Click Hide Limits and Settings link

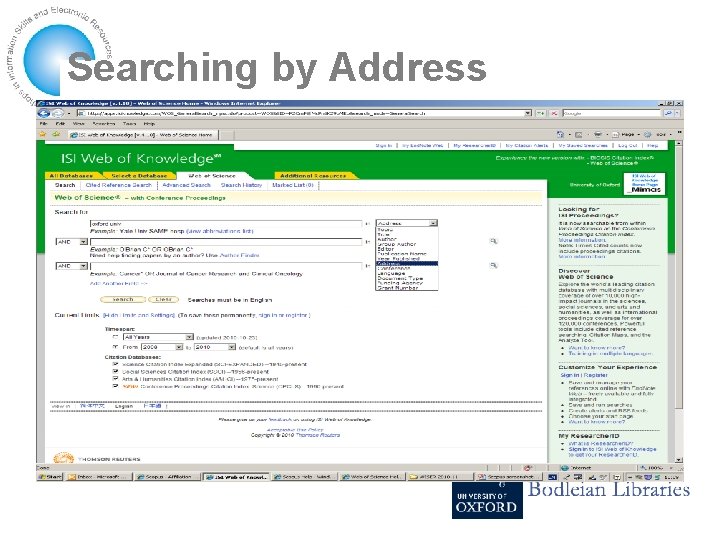tap(139, 315)
